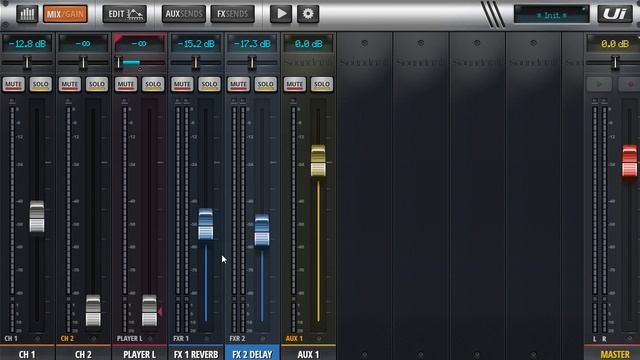
Task: Solo channel CH 2
Action: point(97,84)
